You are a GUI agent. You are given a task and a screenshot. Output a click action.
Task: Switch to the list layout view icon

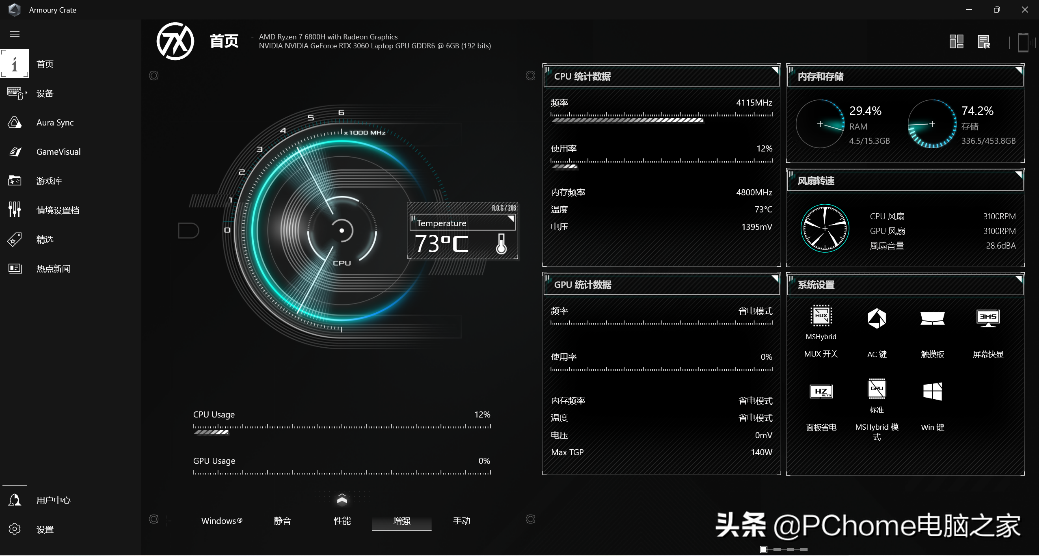pos(984,42)
